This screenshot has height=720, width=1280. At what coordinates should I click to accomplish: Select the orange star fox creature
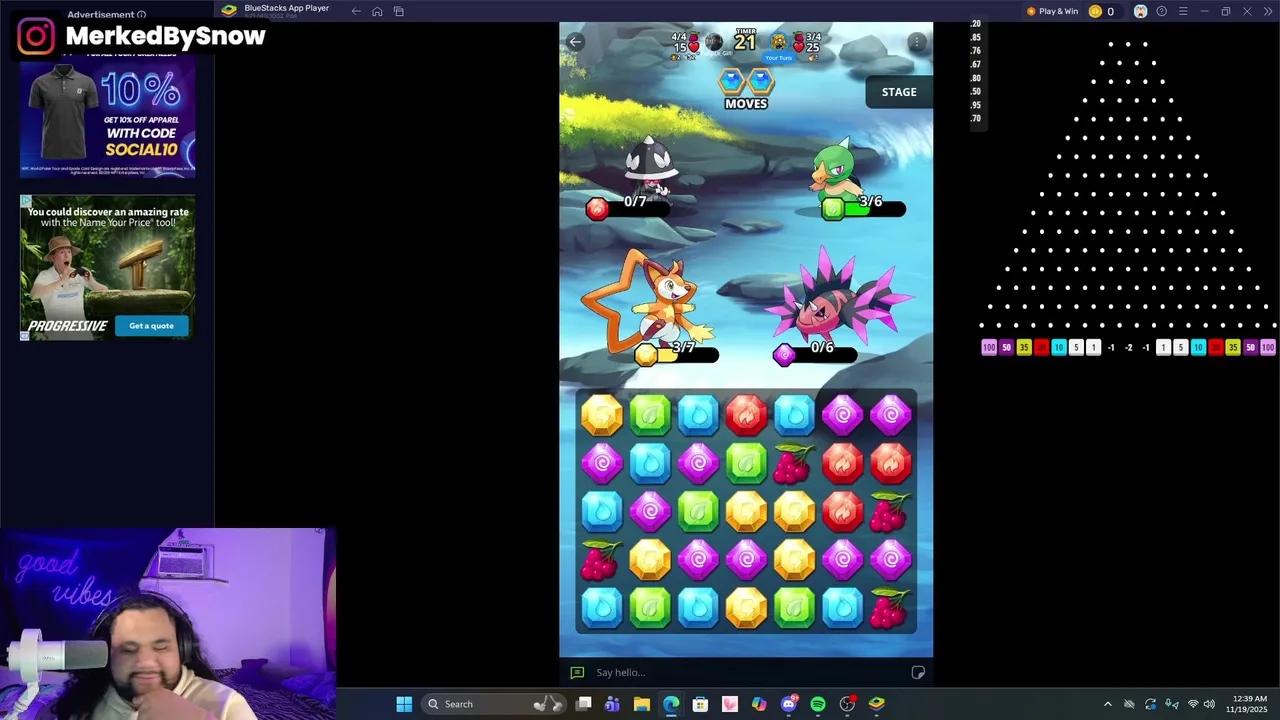pyautogui.click(x=650, y=298)
